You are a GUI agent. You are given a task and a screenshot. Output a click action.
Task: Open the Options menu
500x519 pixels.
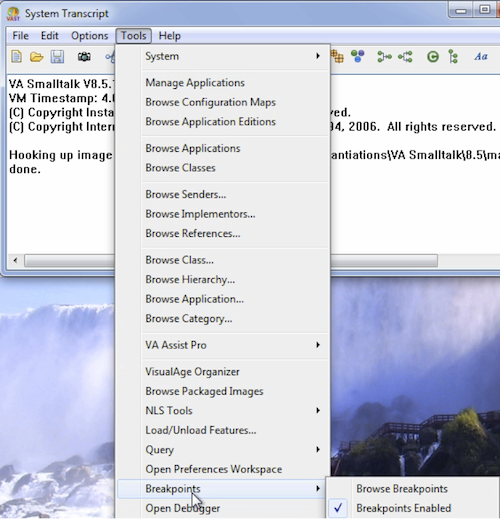tap(89, 36)
